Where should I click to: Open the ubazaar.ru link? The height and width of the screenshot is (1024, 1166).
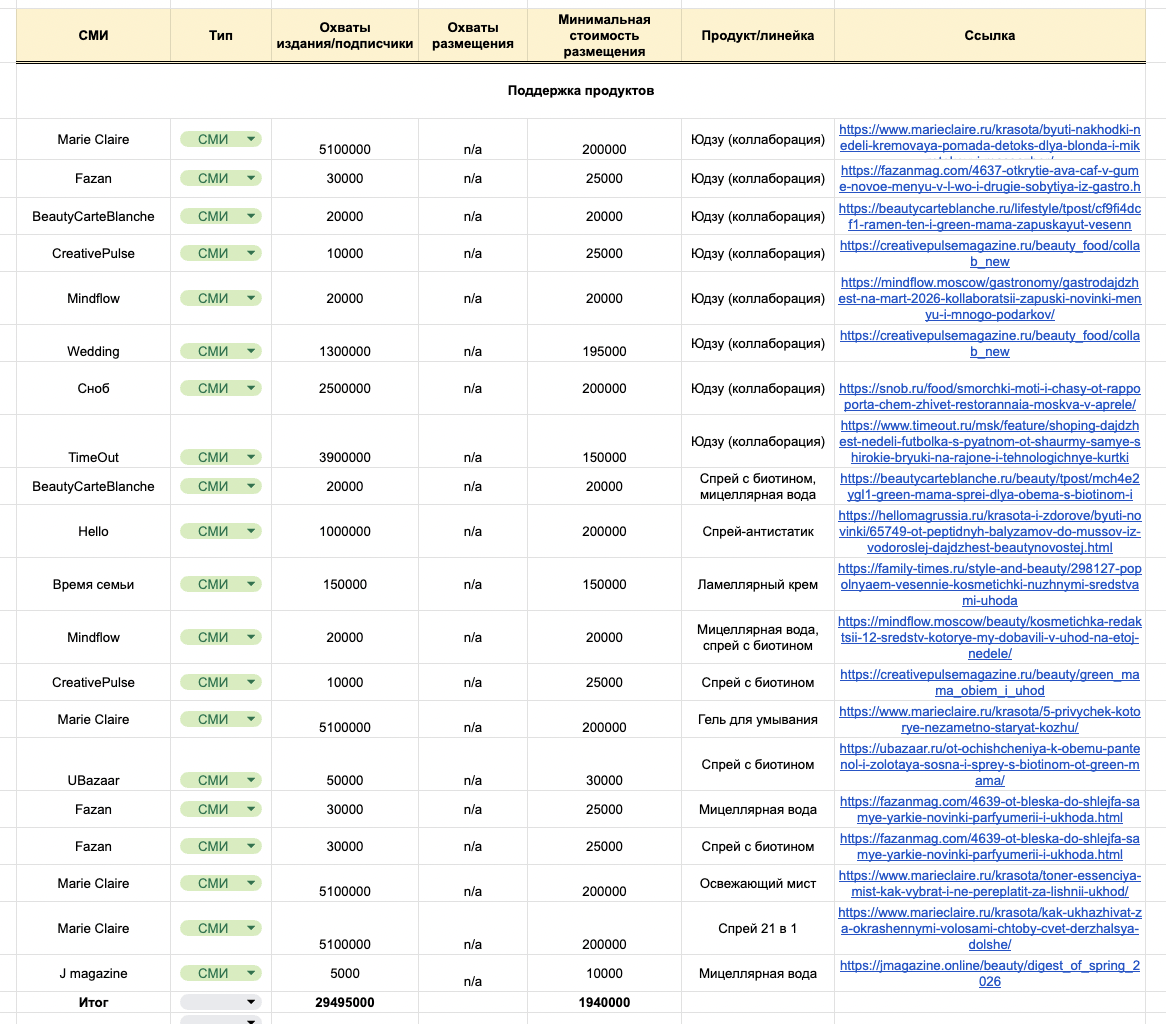(x=990, y=764)
